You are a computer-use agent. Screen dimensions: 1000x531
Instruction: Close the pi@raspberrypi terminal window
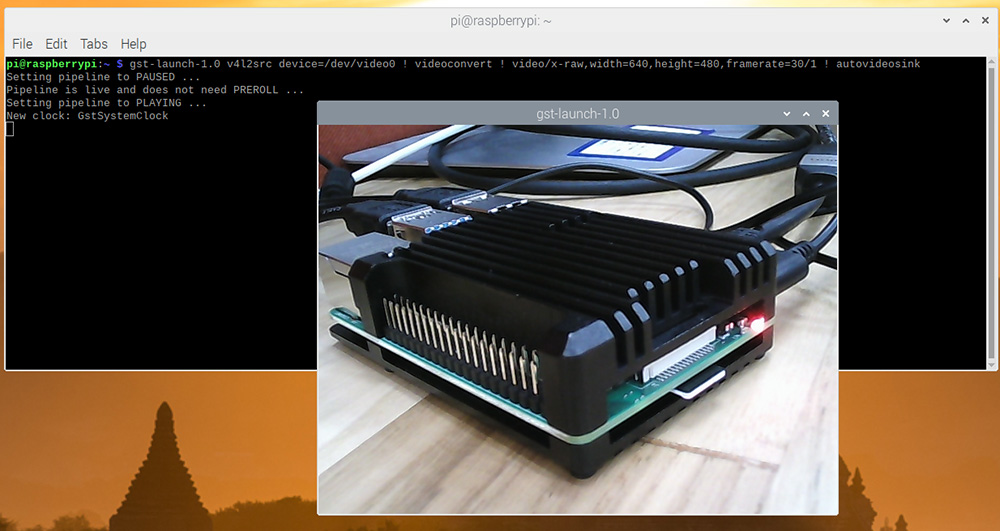coord(986,21)
